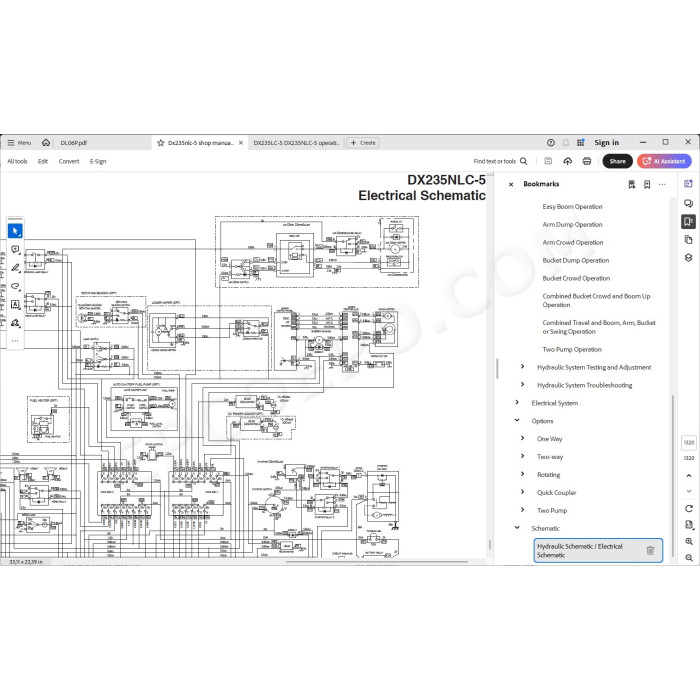
Task: Close the Dx235nlc-5 shop manual tab
Action: [x=241, y=143]
